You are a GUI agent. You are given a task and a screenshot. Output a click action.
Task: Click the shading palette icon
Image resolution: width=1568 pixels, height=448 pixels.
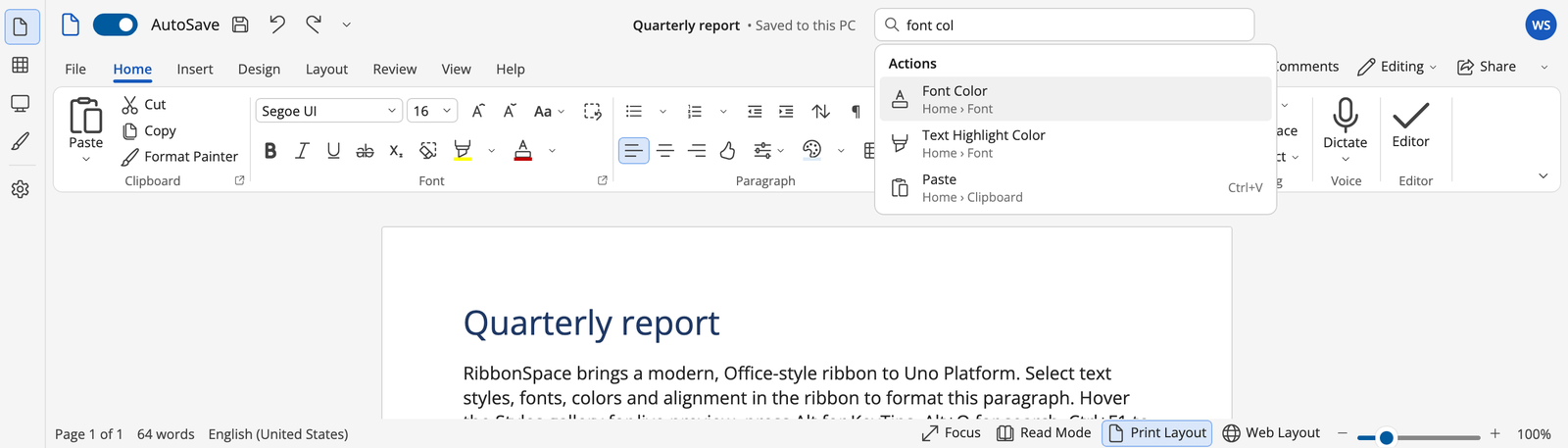(811, 150)
